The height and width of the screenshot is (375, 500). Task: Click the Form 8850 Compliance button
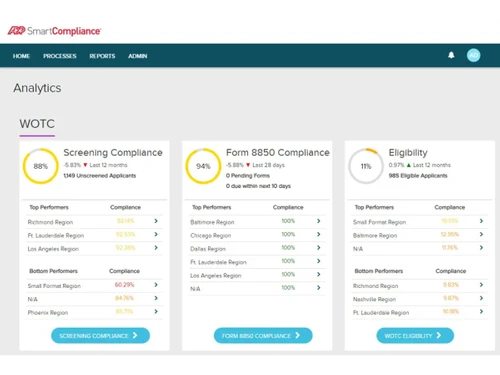point(263,335)
